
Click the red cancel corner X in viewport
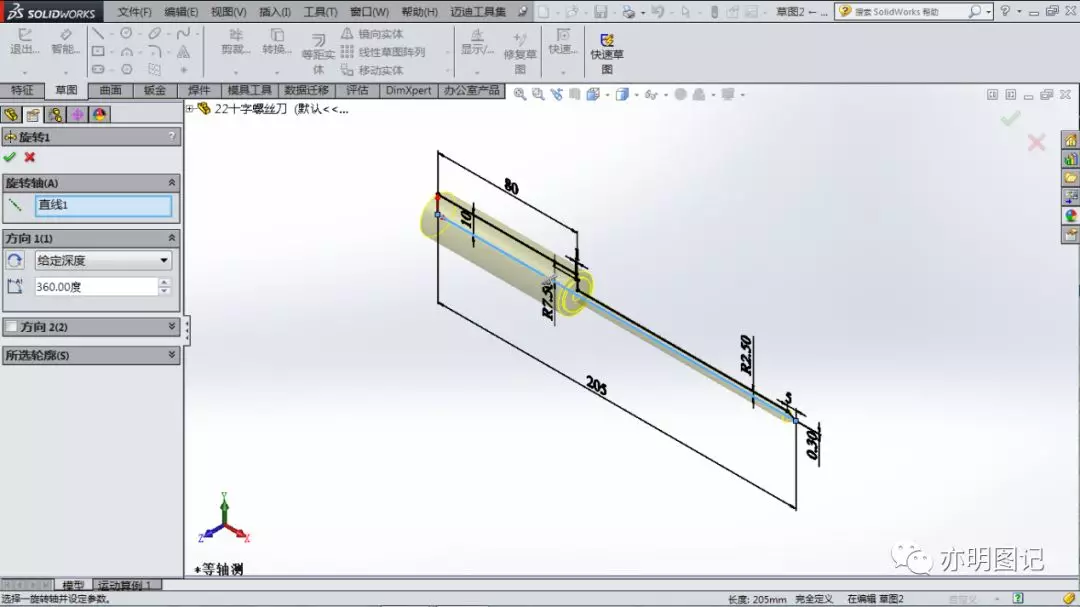coord(1036,143)
